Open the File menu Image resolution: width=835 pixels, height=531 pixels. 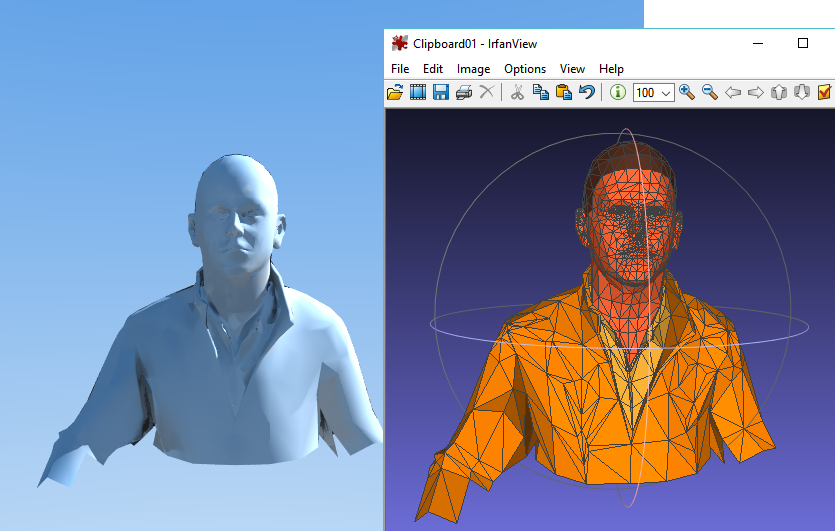400,69
